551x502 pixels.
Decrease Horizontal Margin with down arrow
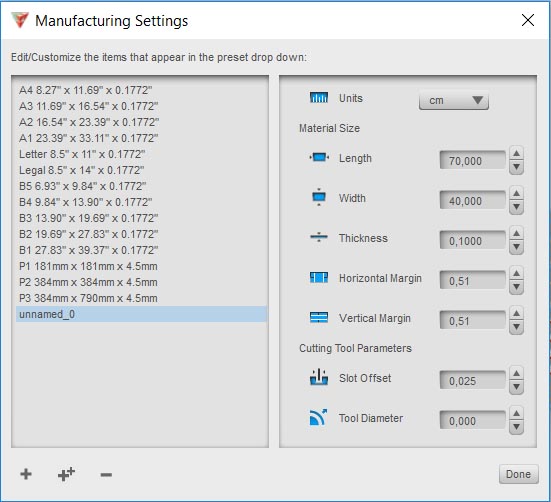[x=516, y=287]
